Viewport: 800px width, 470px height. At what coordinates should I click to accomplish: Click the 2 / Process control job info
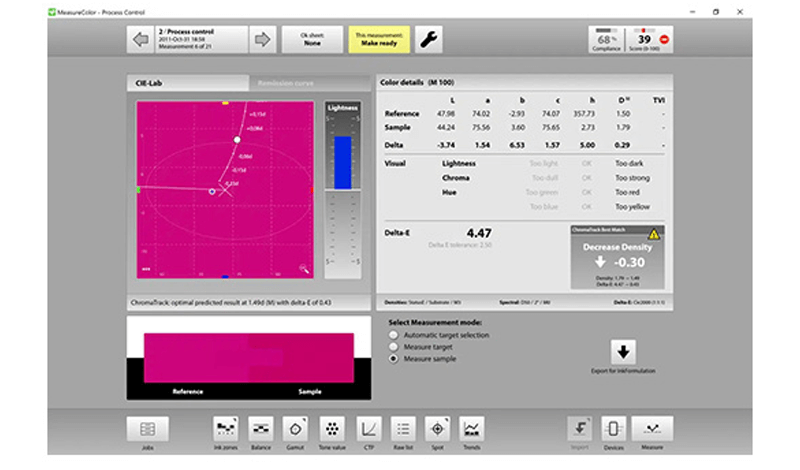pyautogui.click(x=201, y=39)
